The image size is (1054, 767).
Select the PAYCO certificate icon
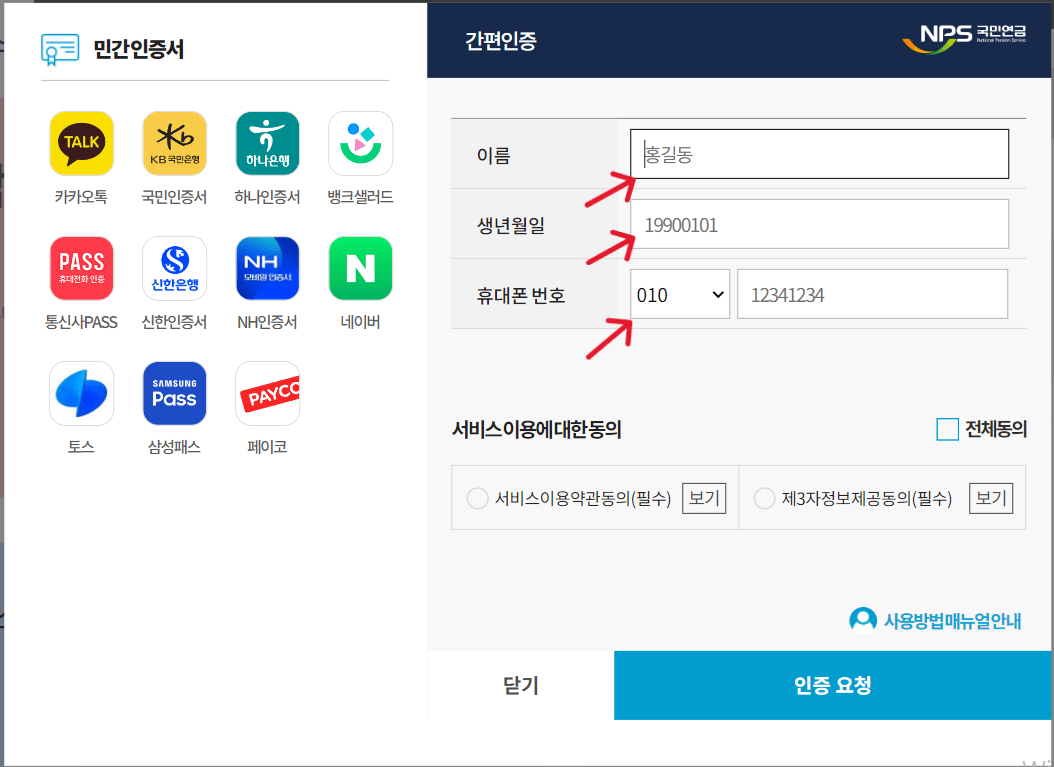coord(267,393)
